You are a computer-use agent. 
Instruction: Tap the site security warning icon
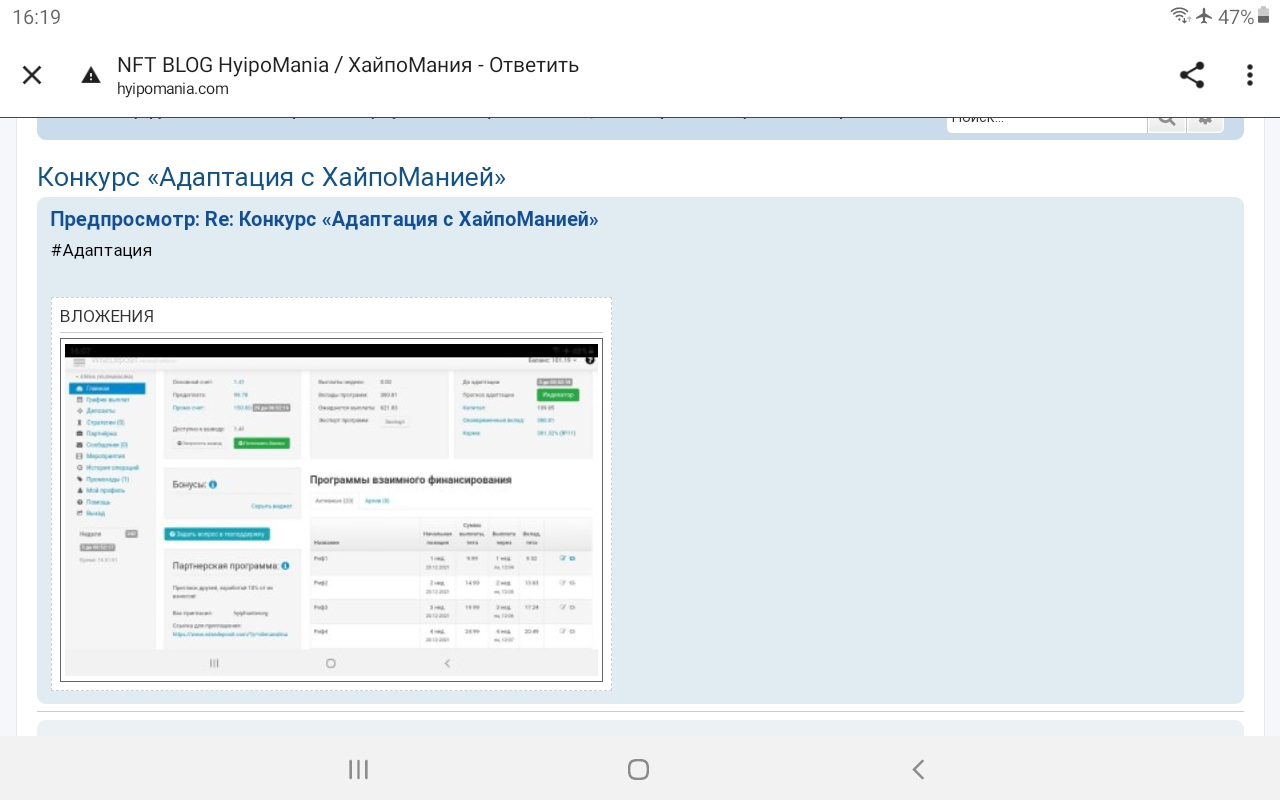click(x=91, y=76)
